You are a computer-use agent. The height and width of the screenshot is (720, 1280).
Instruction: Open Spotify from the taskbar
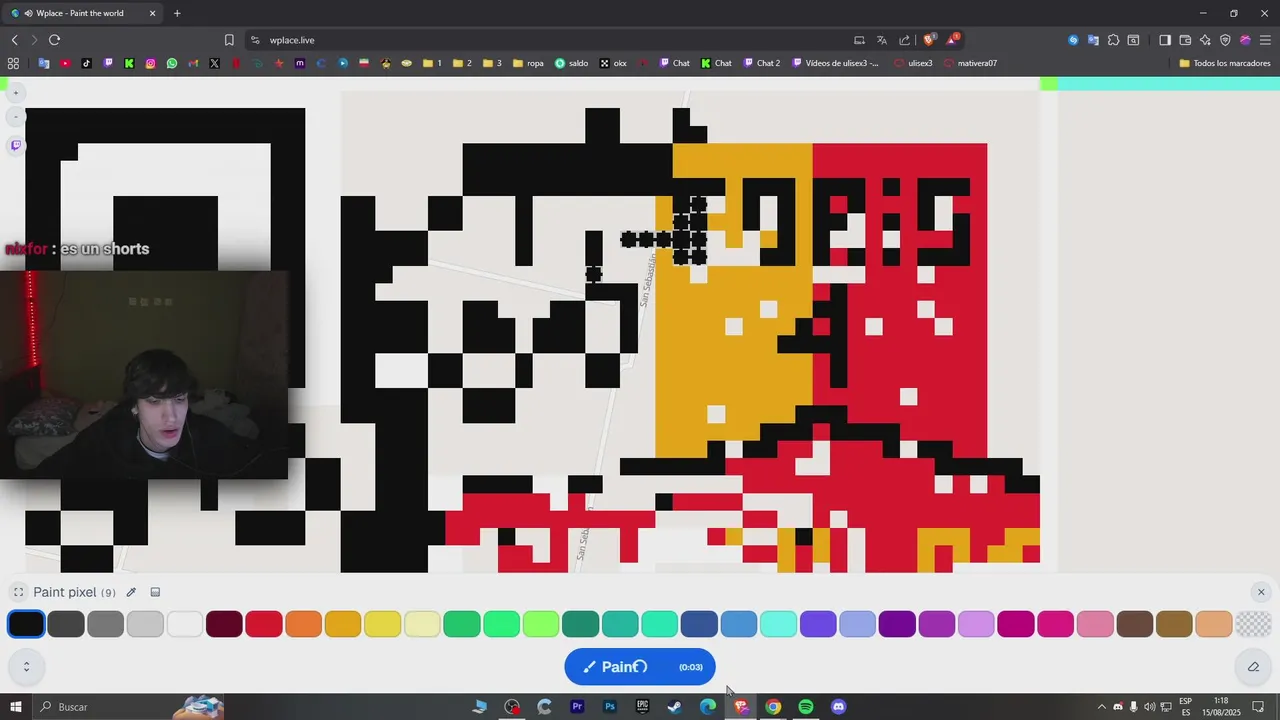pyautogui.click(x=806, y=707)
